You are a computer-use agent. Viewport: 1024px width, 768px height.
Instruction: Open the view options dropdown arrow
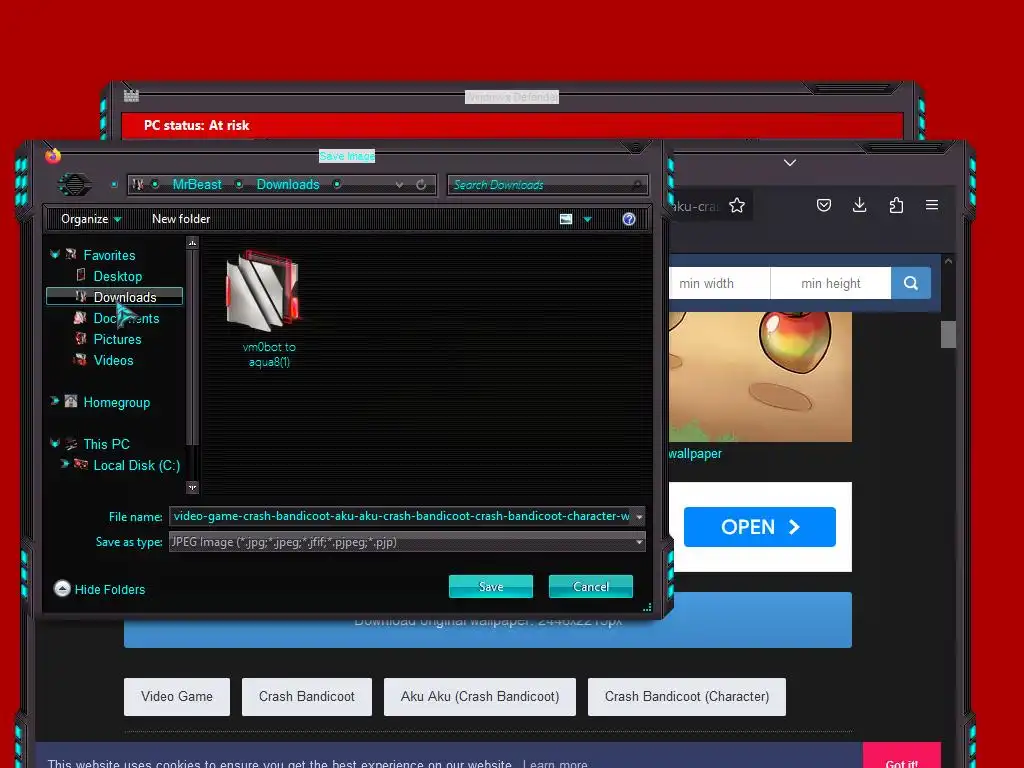tap(587, 219)
